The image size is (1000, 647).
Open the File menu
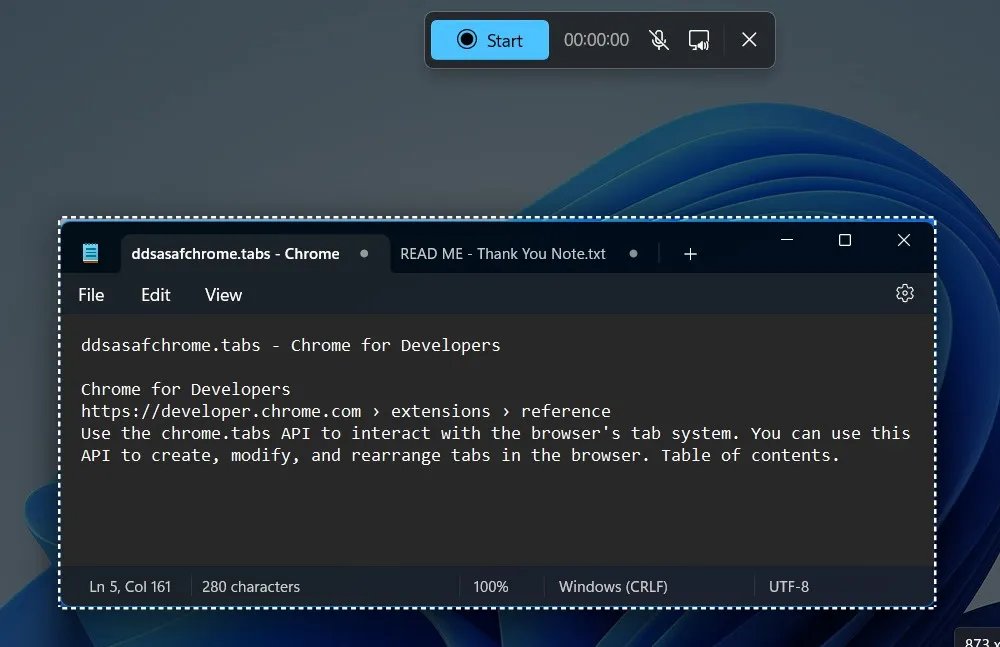(90, 294)
